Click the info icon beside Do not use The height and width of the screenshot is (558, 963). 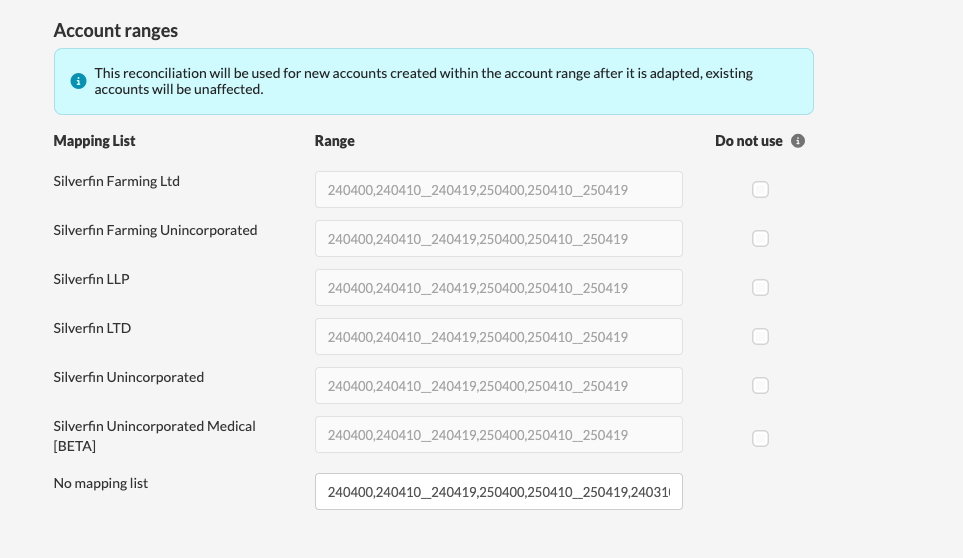[798, 141]
